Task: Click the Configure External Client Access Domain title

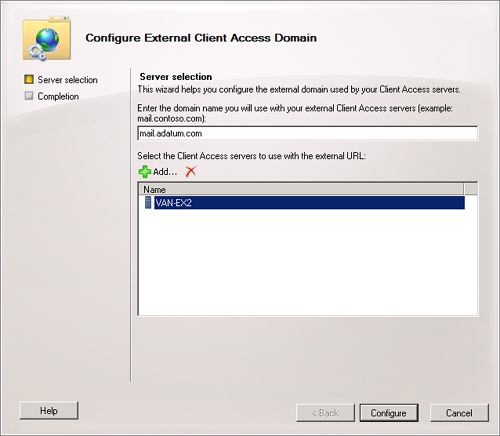Action: [201, 38]
